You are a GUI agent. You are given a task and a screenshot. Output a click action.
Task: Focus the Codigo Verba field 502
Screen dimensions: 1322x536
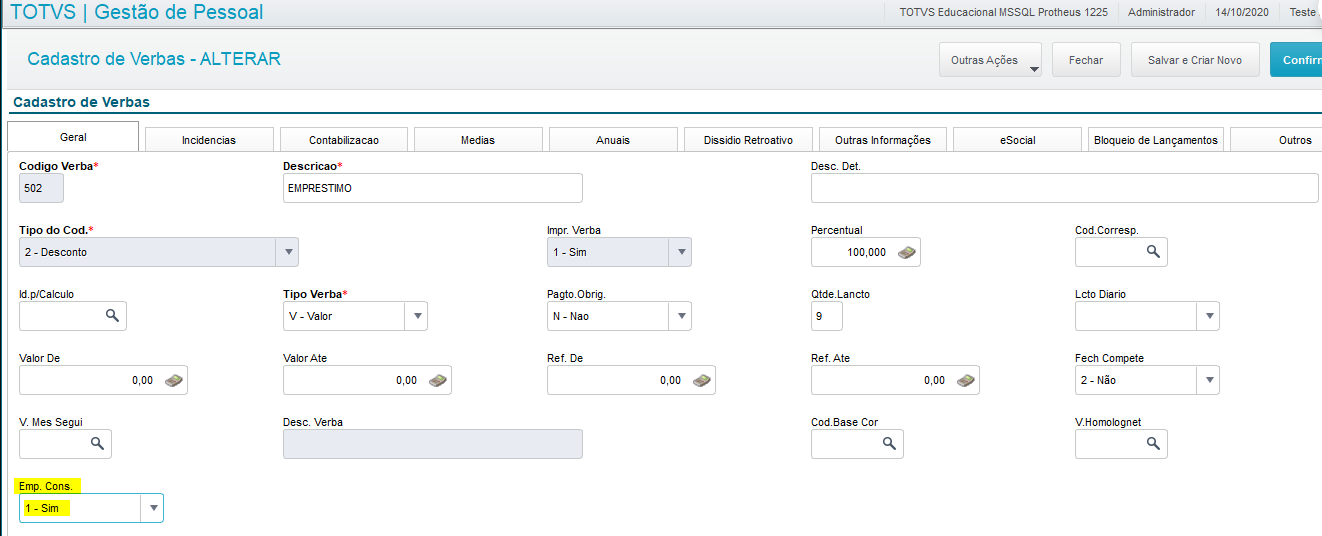point(41,188)
